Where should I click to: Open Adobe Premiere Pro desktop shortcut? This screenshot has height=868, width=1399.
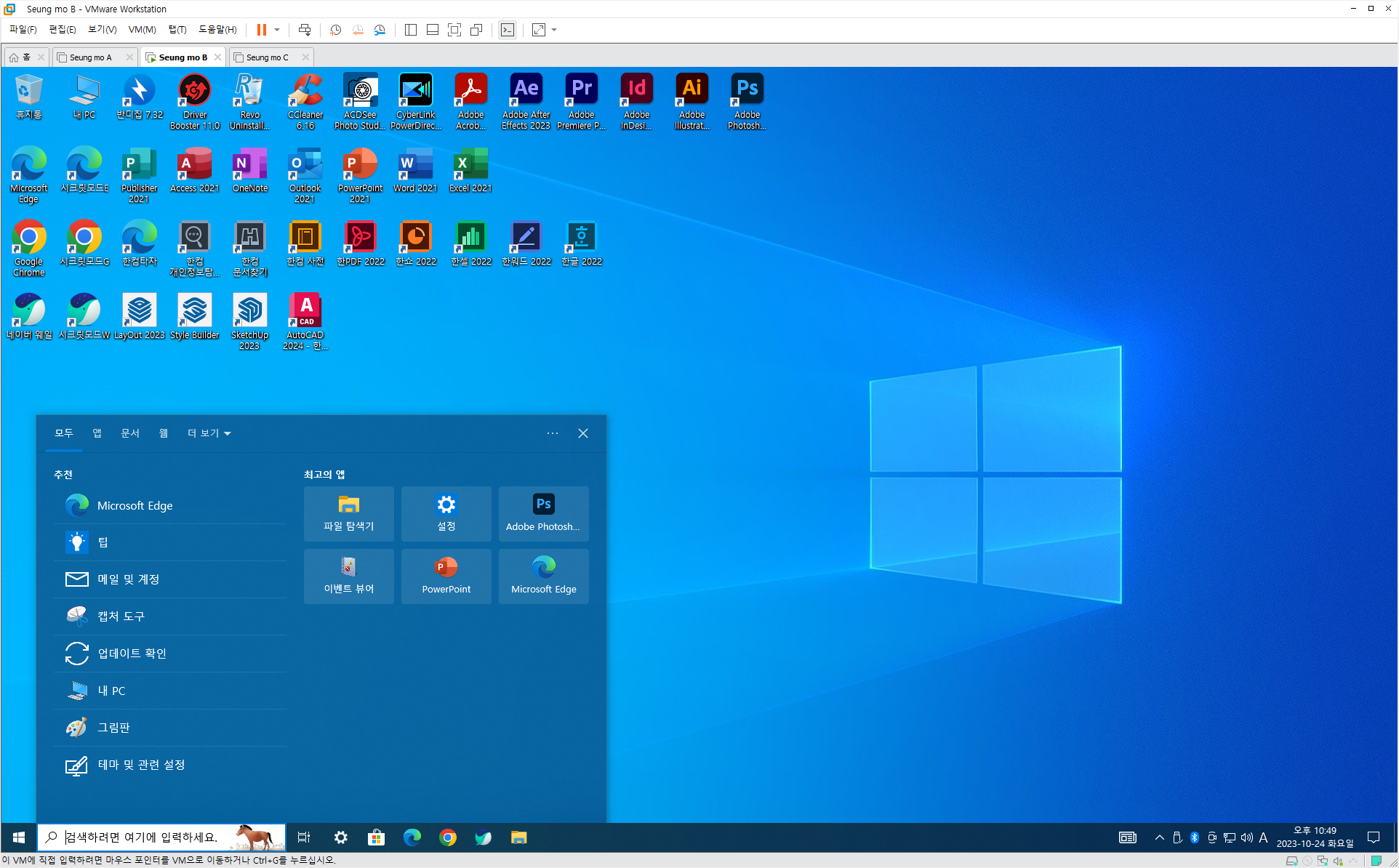pyautogui.click(x=581, y=101)
